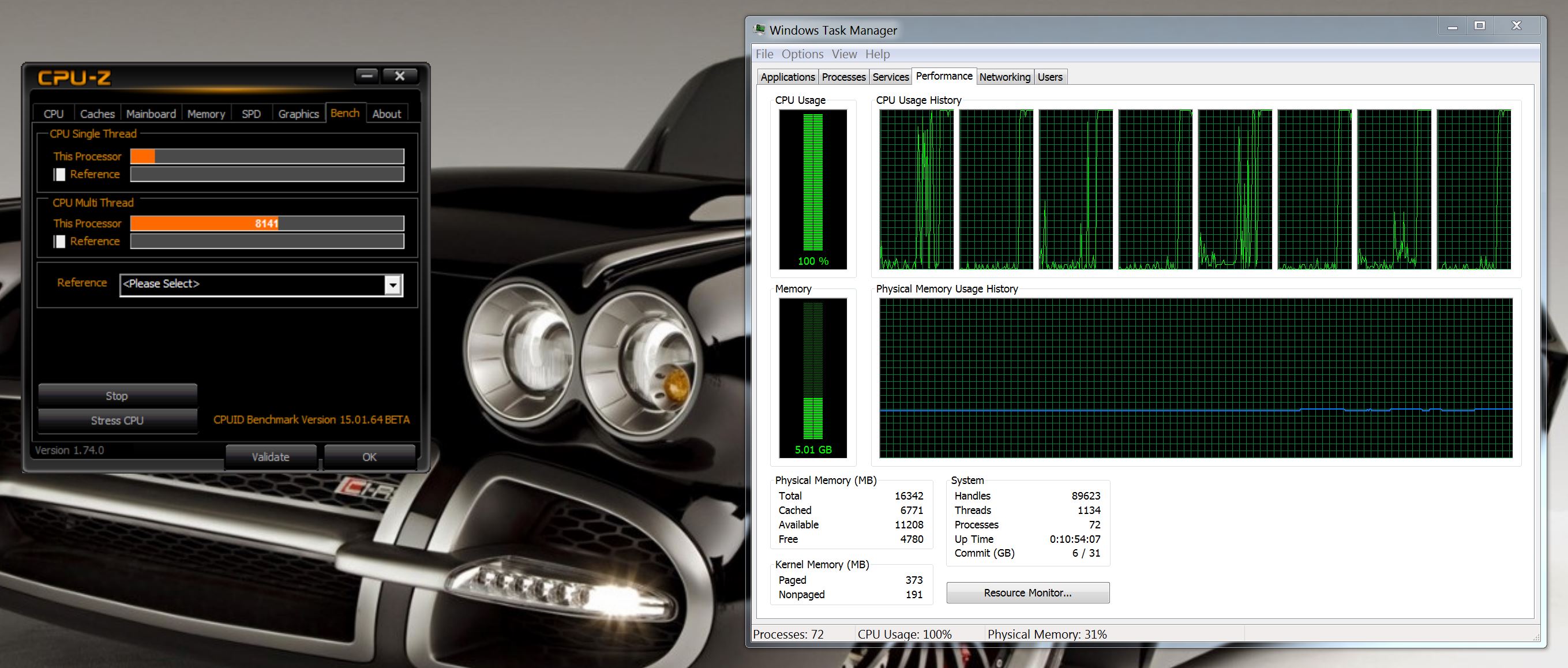Screen dimensions: 1568x668
Task: Click the Stress CPU button
Action: 118,421
